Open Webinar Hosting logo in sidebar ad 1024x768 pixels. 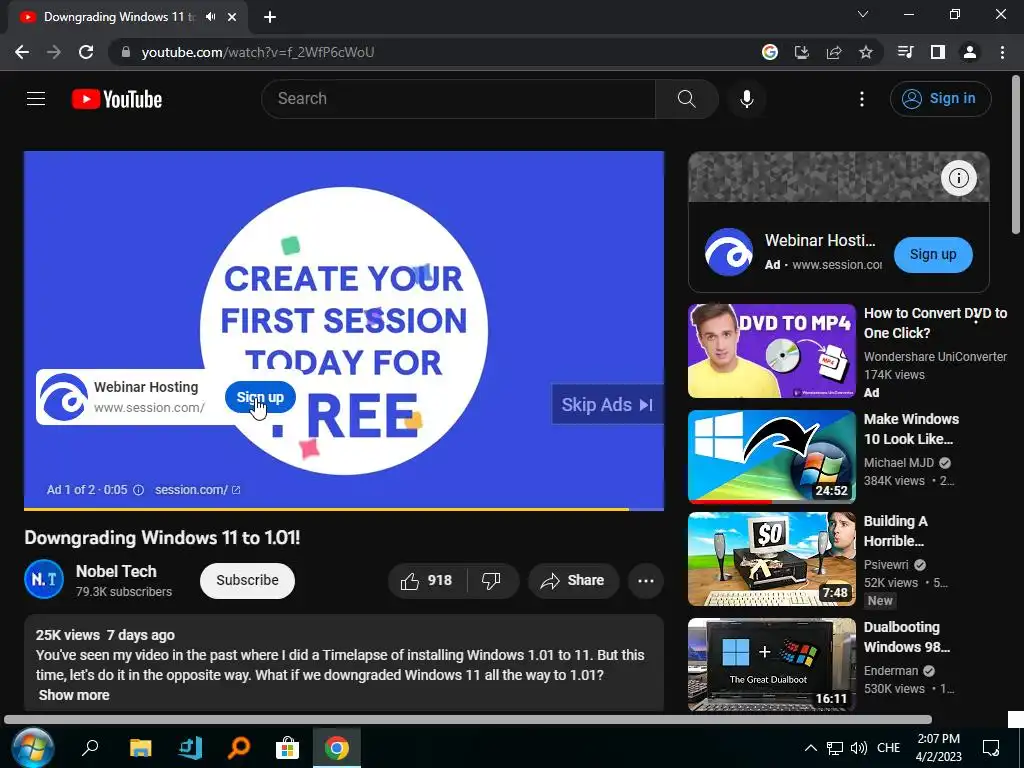tap(729, 252)
